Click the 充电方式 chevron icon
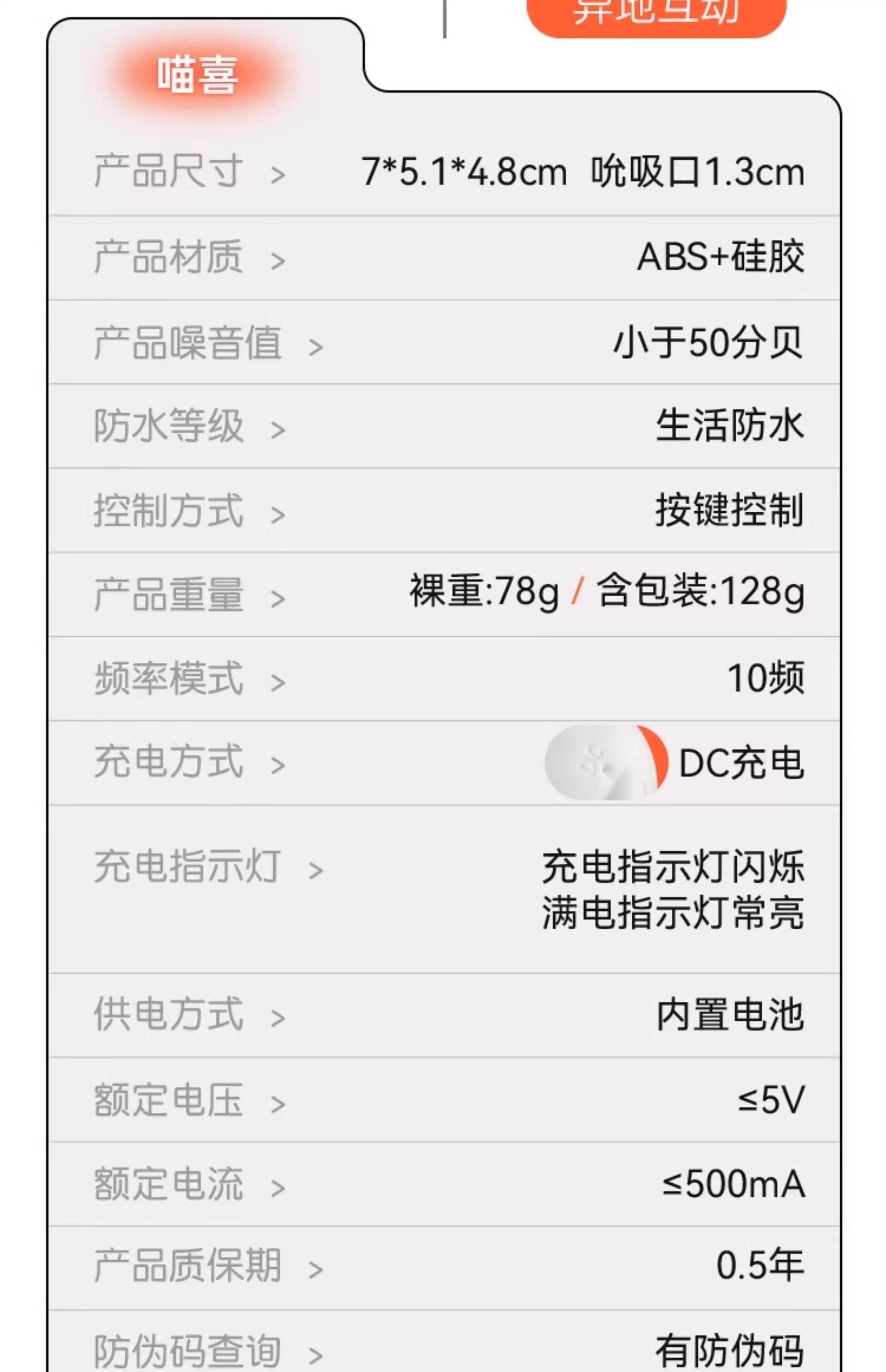Image resolution: width=886 pixels, height=1372 pixels. [x=278, y=766]
